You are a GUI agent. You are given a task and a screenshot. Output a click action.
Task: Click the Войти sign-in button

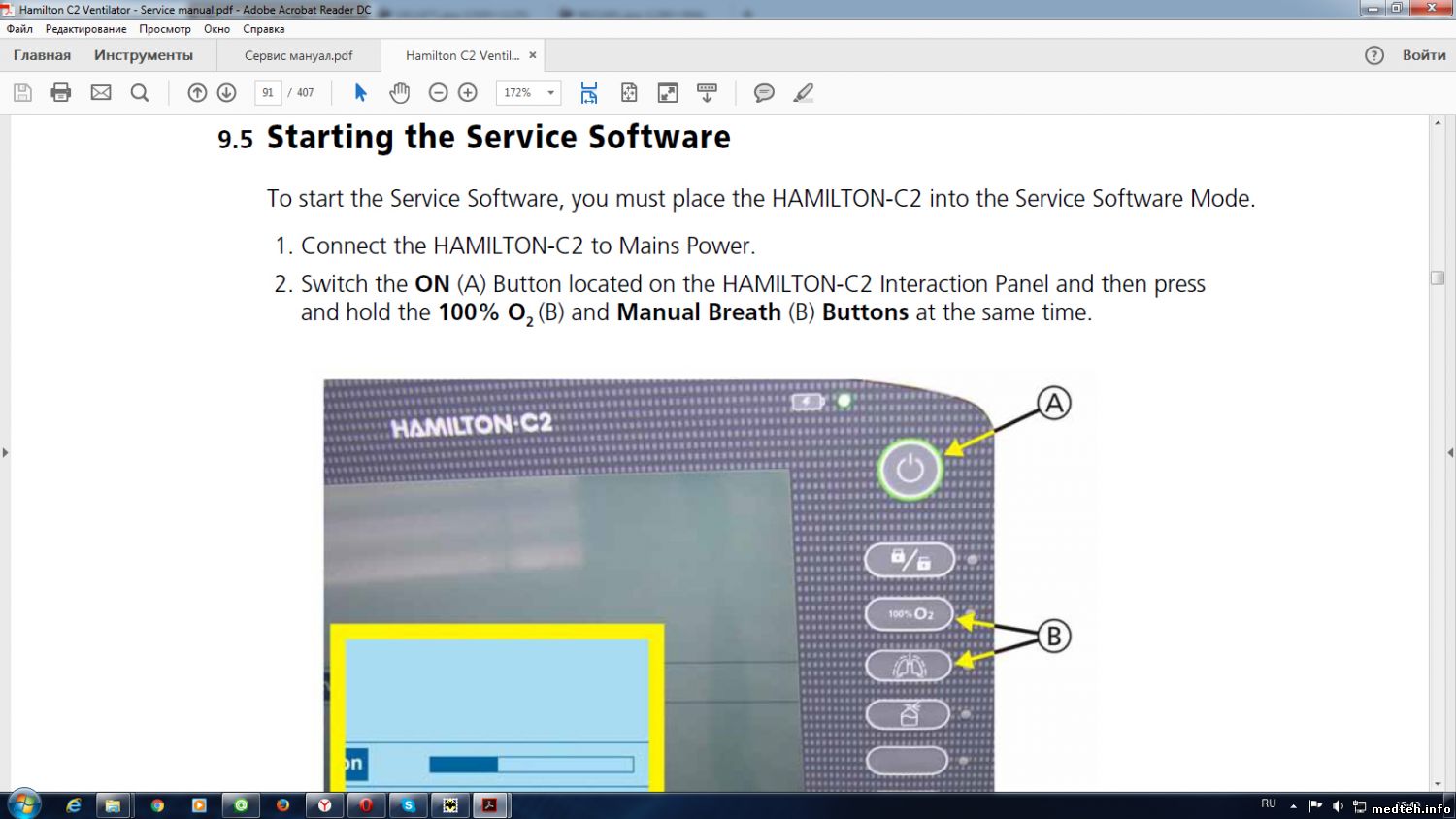pos(1424,55)
